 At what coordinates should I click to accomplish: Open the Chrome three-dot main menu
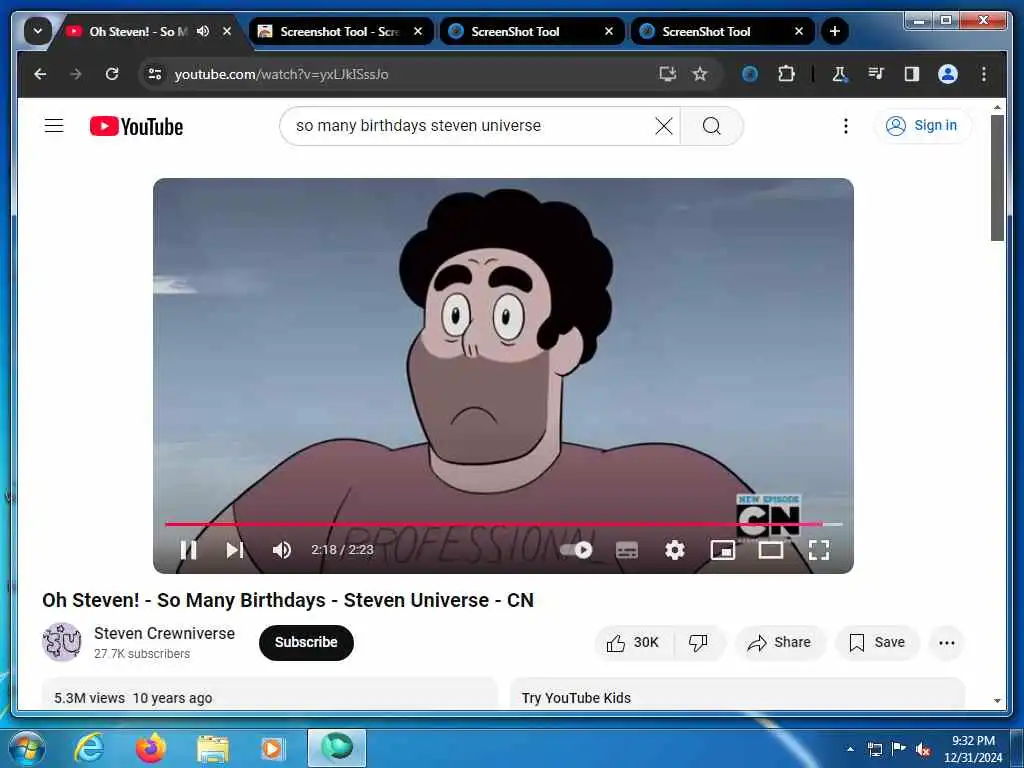(x=984, y=74)
